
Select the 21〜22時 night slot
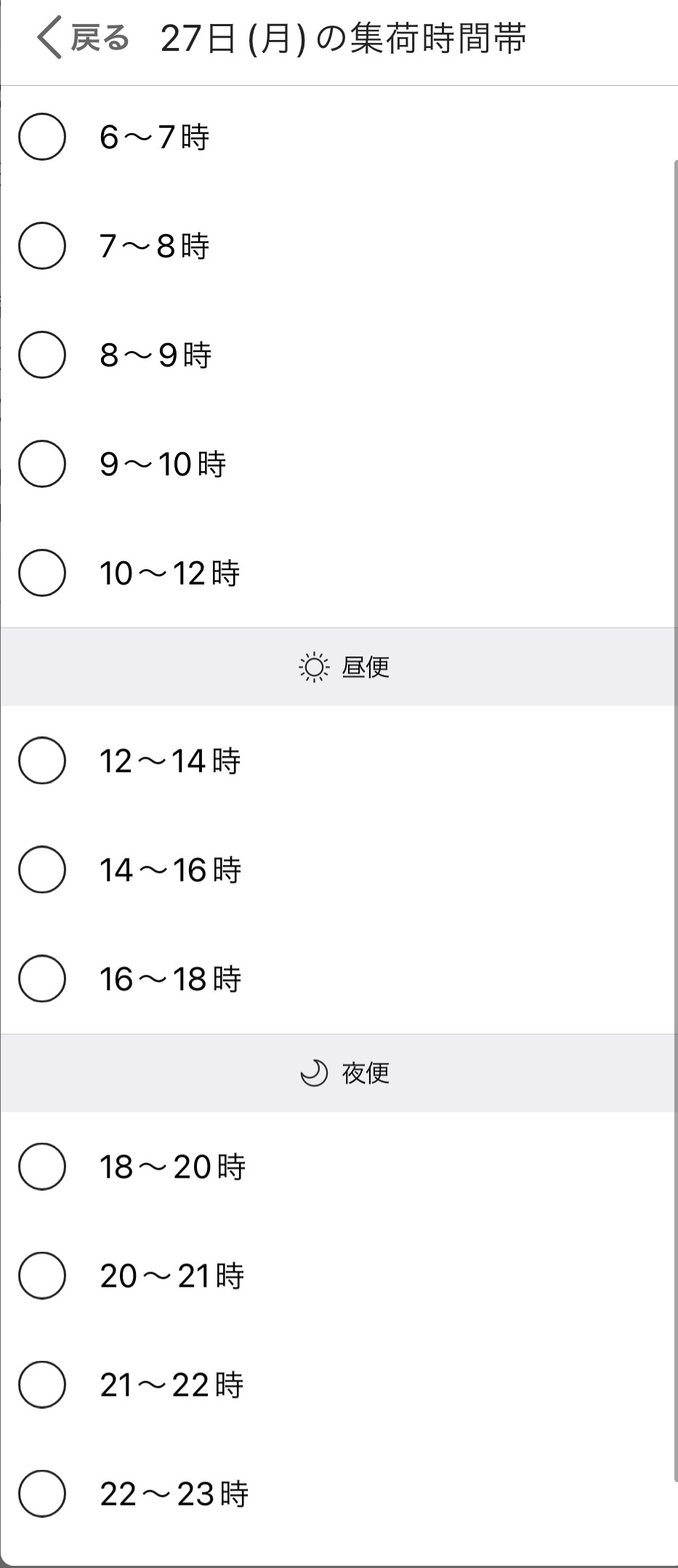click(x=42, y=1385)
